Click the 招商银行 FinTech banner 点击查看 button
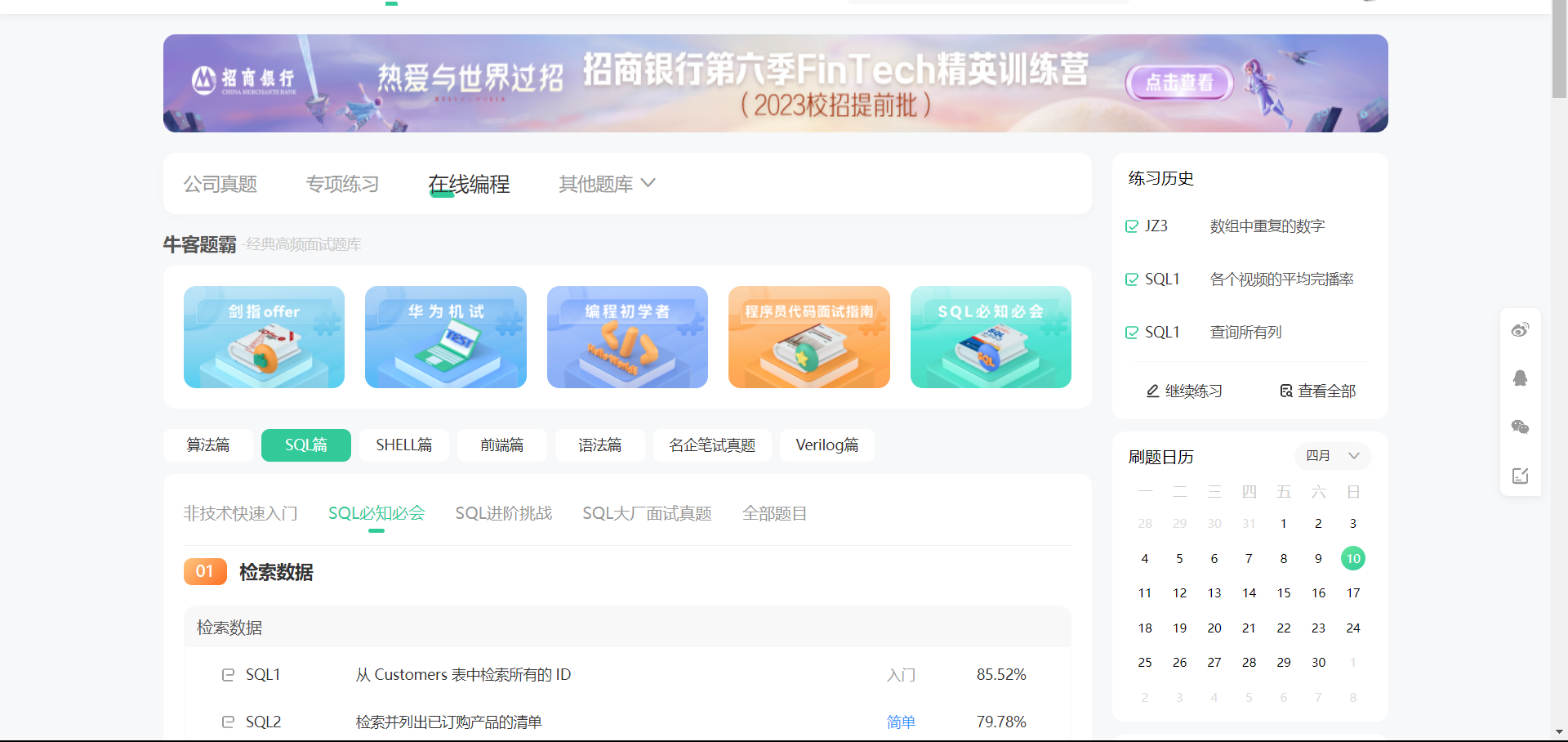Viewport: 1568px width, 742px height. pos(1179,83)
